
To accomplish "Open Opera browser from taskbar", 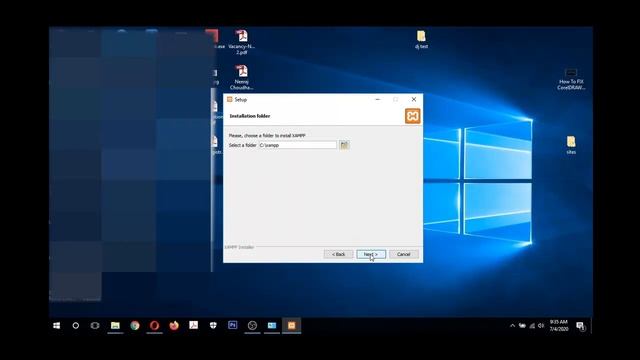I will [x=154, y=325].
